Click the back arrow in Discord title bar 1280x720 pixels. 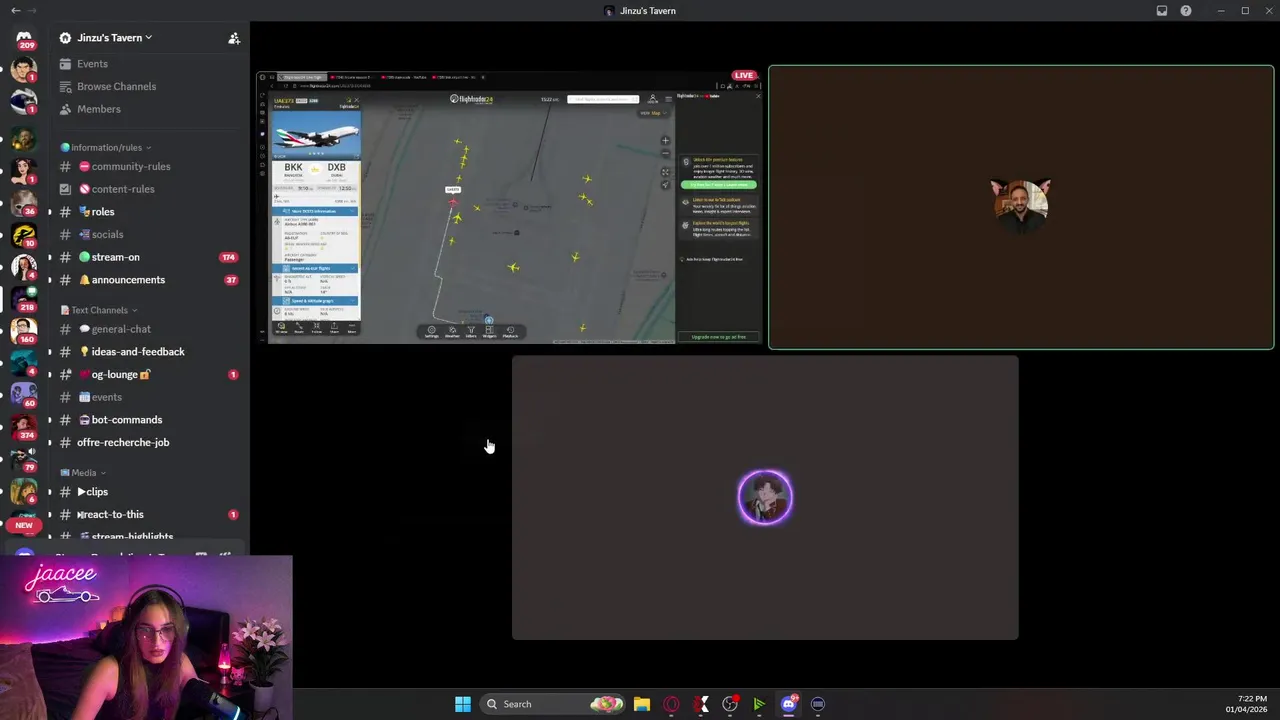(x=15, y=10)
